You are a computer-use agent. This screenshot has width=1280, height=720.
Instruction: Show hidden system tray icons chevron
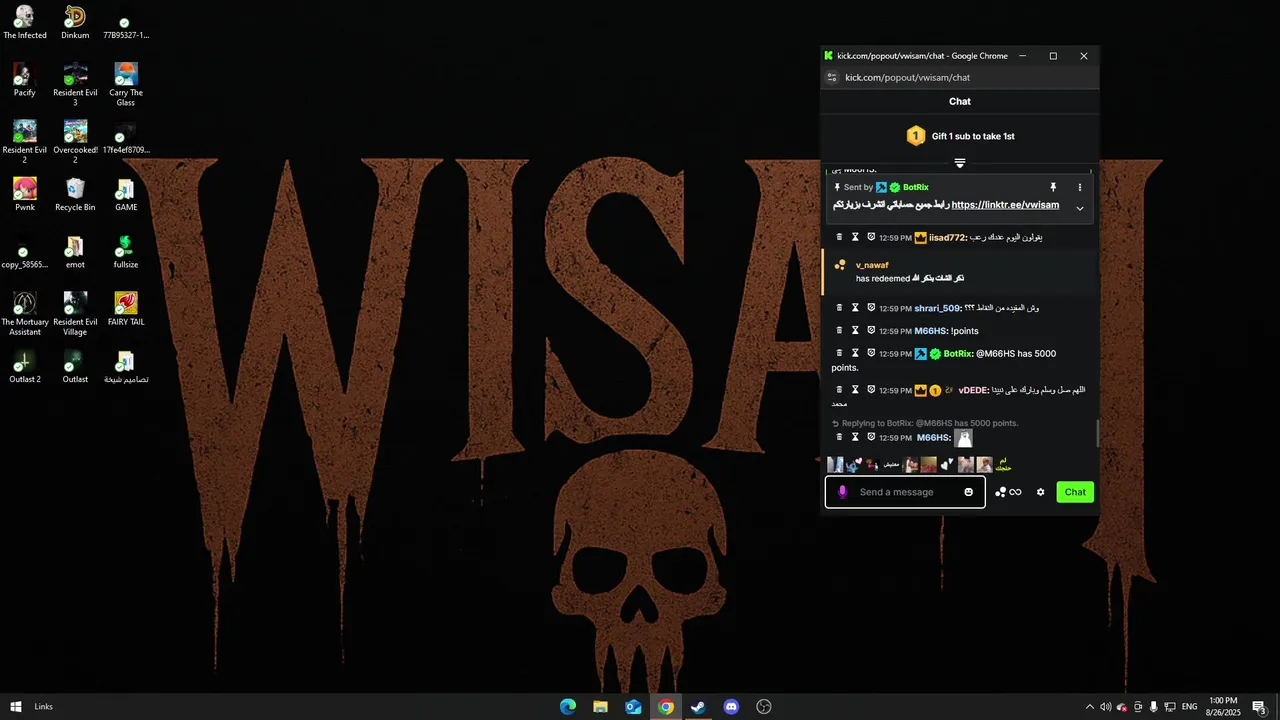click(1090, 707)
